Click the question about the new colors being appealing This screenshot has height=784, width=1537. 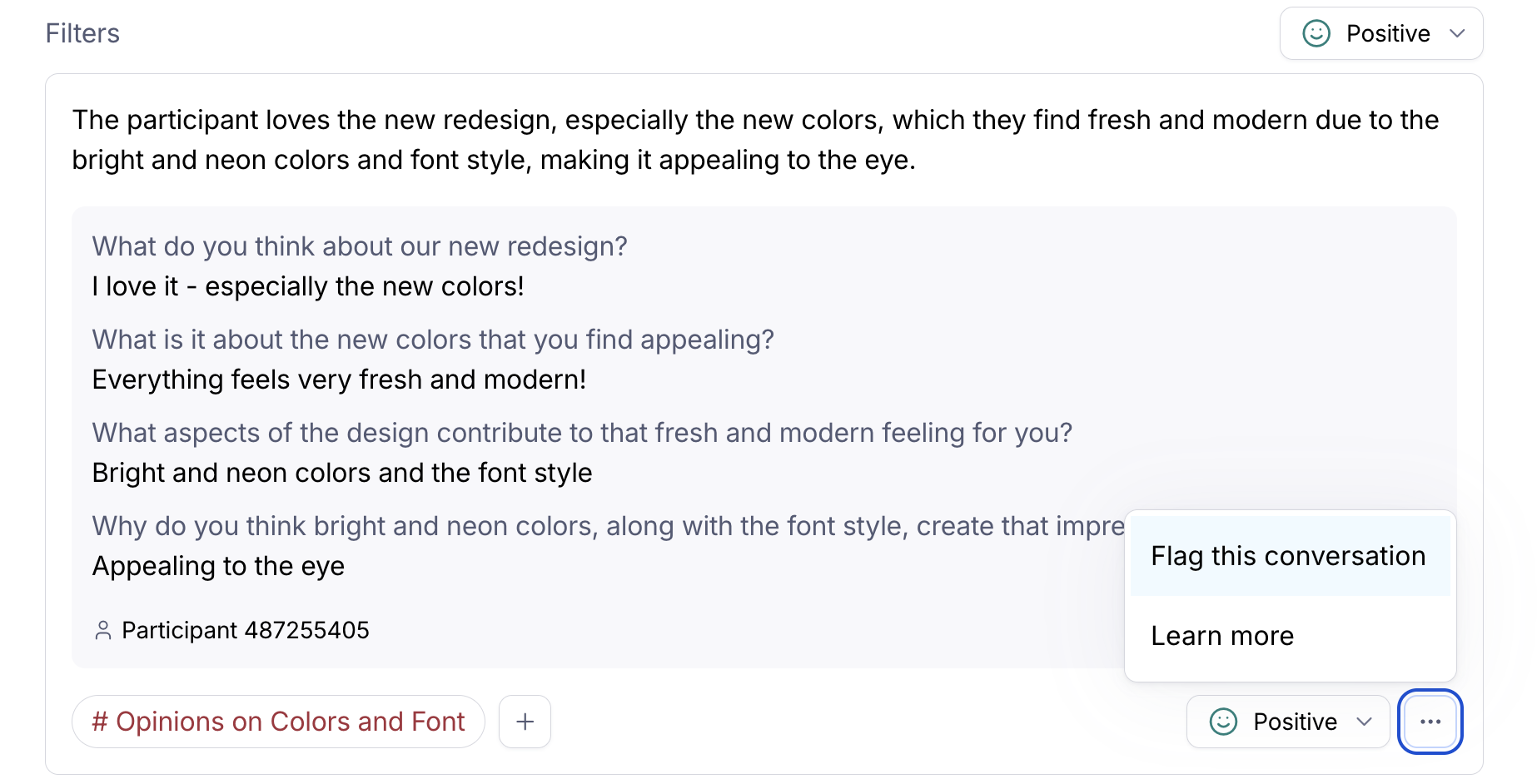click(433, 340)
